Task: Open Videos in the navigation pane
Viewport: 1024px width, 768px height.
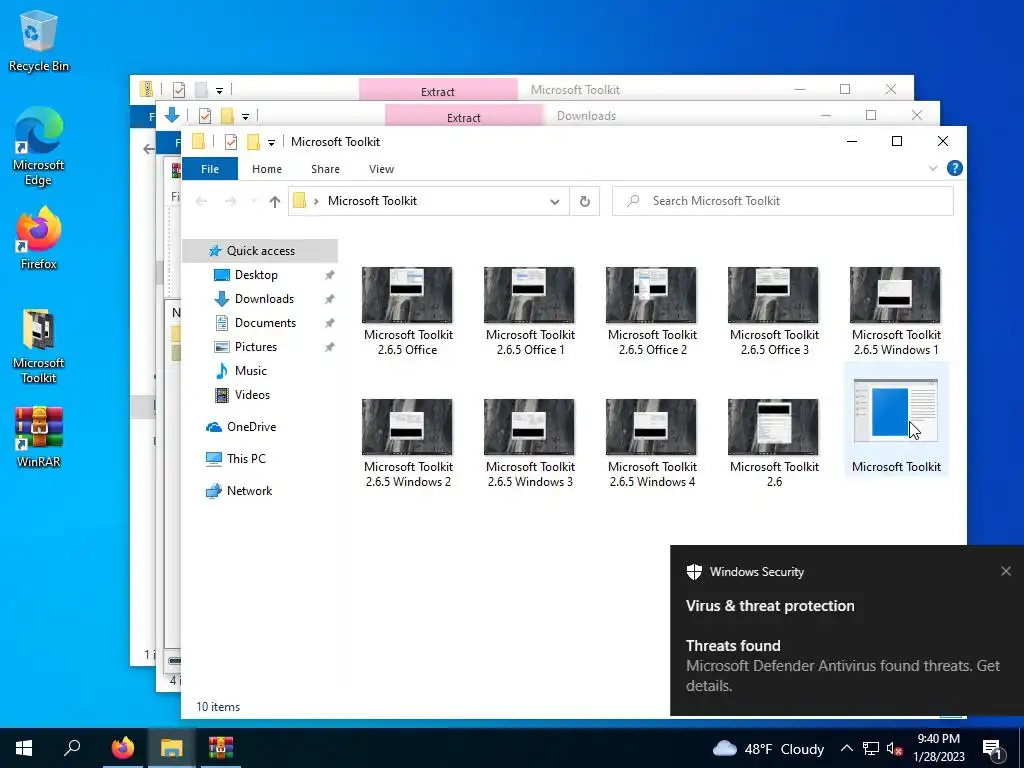Action: 252,395
